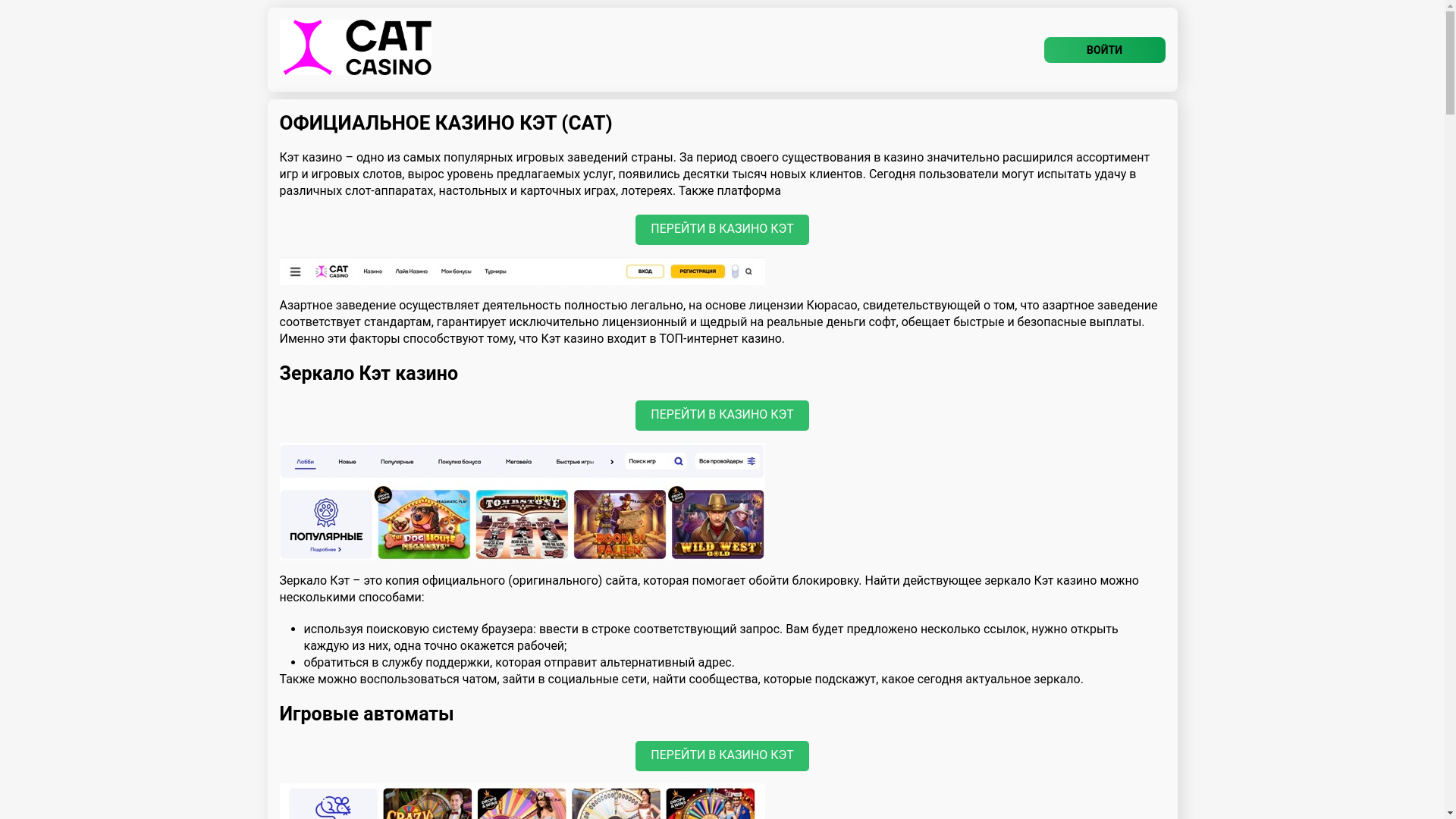Click the hamburger menu icon in the casino header image
The image size is (1456, 819).
pyautogui.click(x=295, y=271)
